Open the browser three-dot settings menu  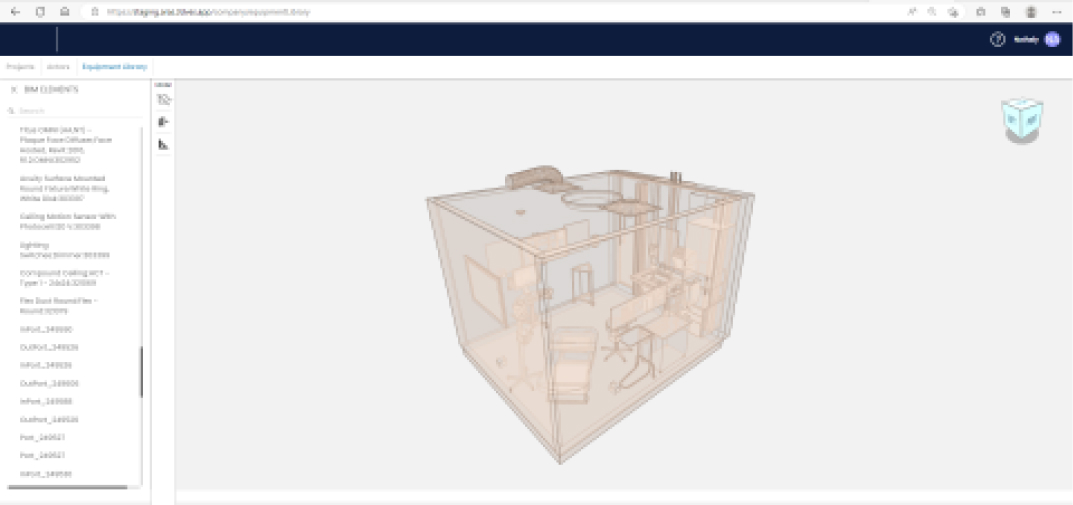point(1056,11)
